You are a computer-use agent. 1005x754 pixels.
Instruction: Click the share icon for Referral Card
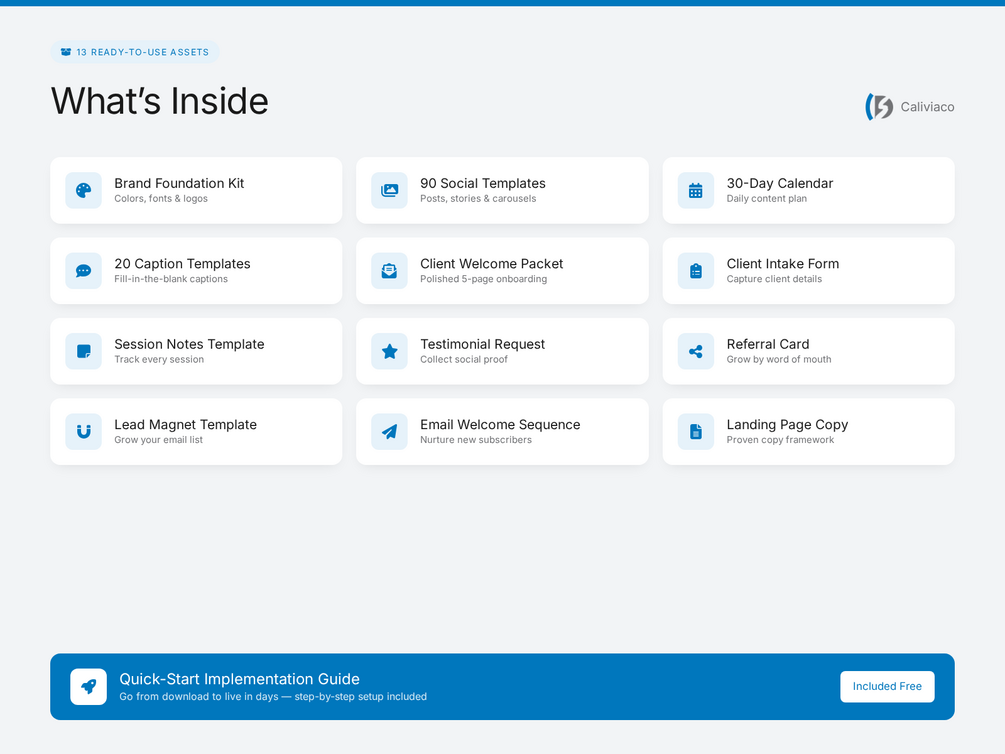point(695,351)
